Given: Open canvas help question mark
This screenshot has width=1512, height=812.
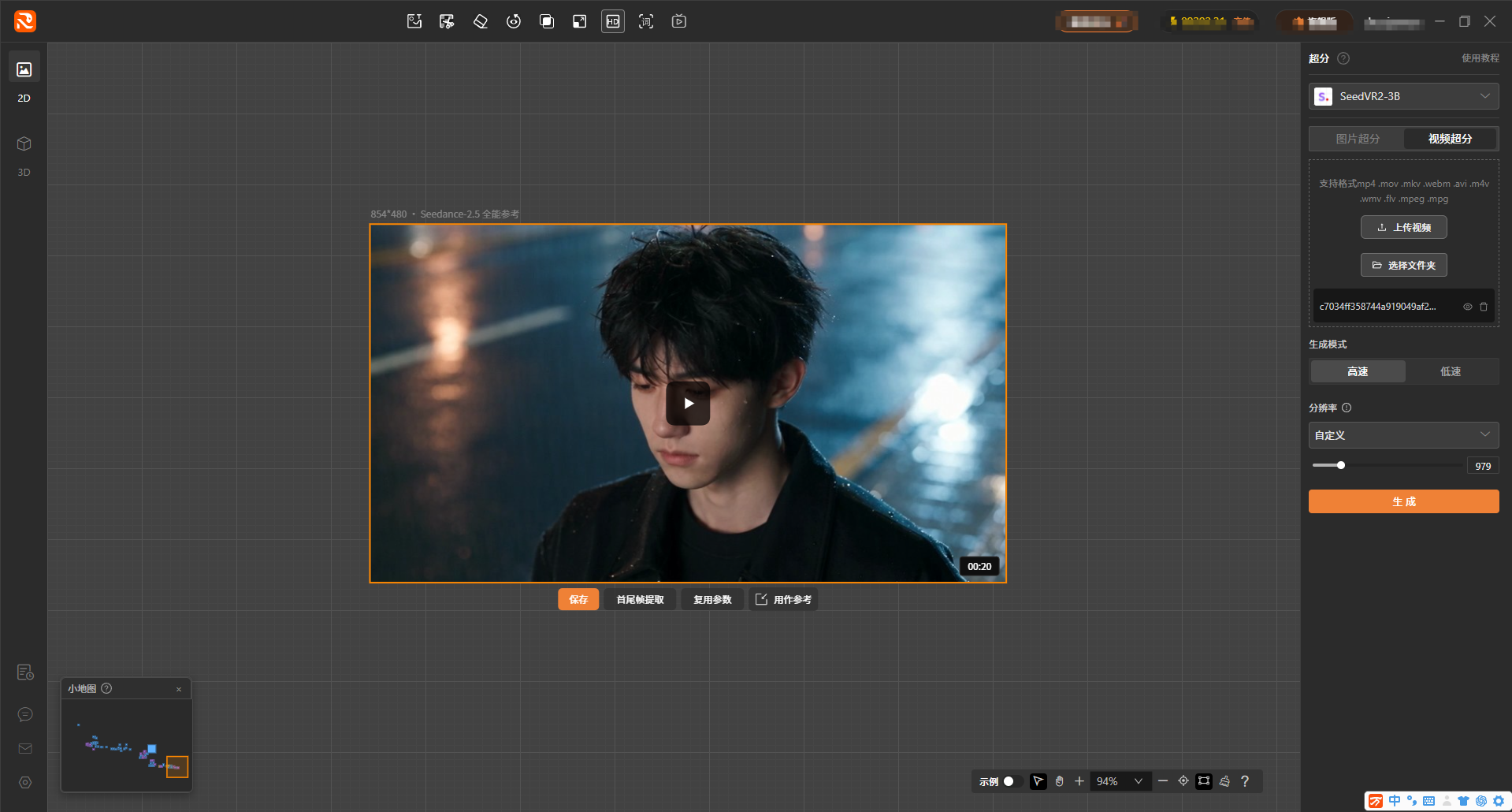Looking at the screenshot, I should point(1245,781).
